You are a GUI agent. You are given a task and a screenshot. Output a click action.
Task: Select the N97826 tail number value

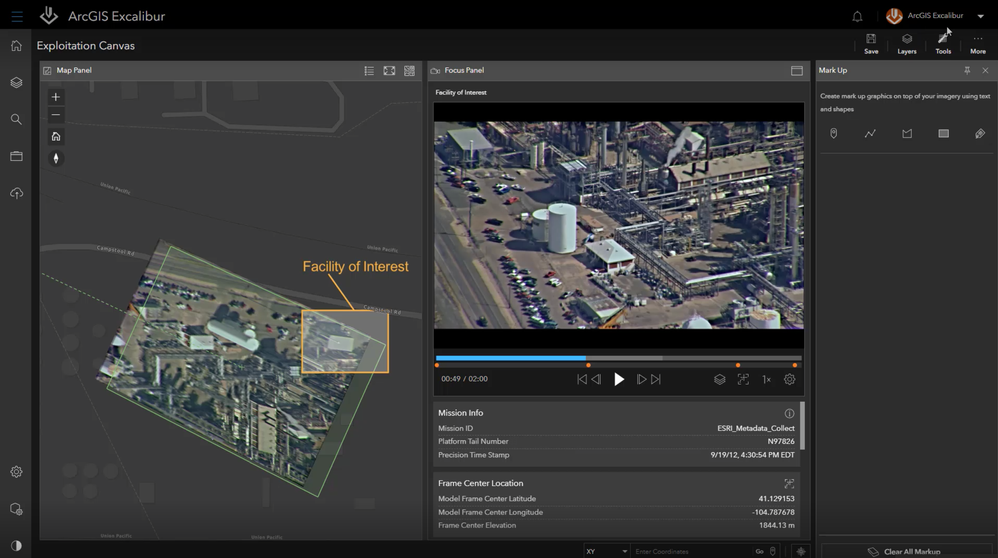[x=781, y=441]
